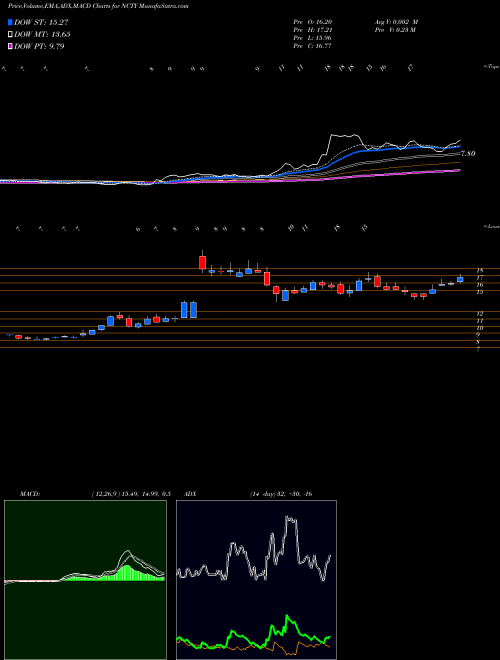Click the chart title mentioning NCTY MunafaSutra.com
Image resolution: width=500 pixels, height=660 pixels.
tap(98, 6)
